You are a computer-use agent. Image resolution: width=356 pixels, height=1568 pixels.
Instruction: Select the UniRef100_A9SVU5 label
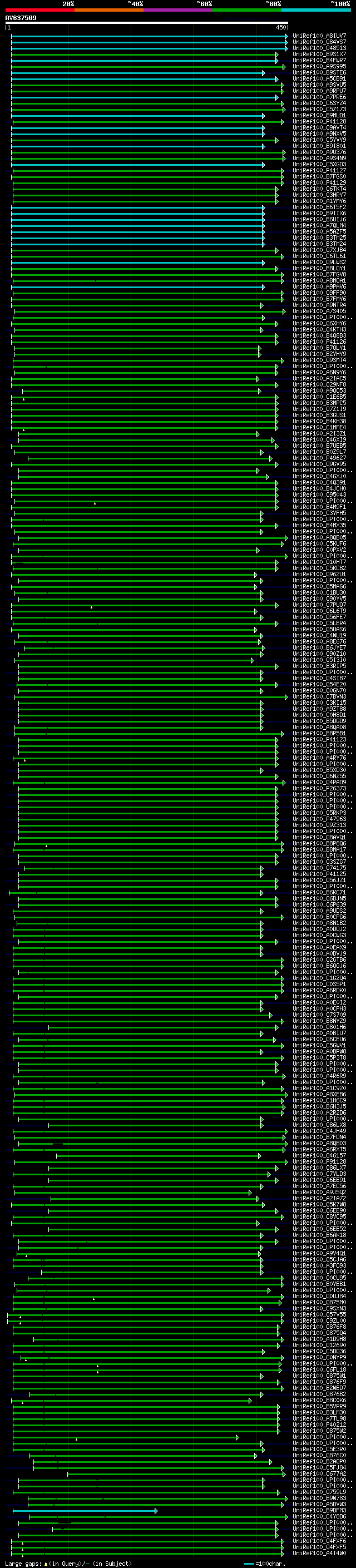(319, 85)
